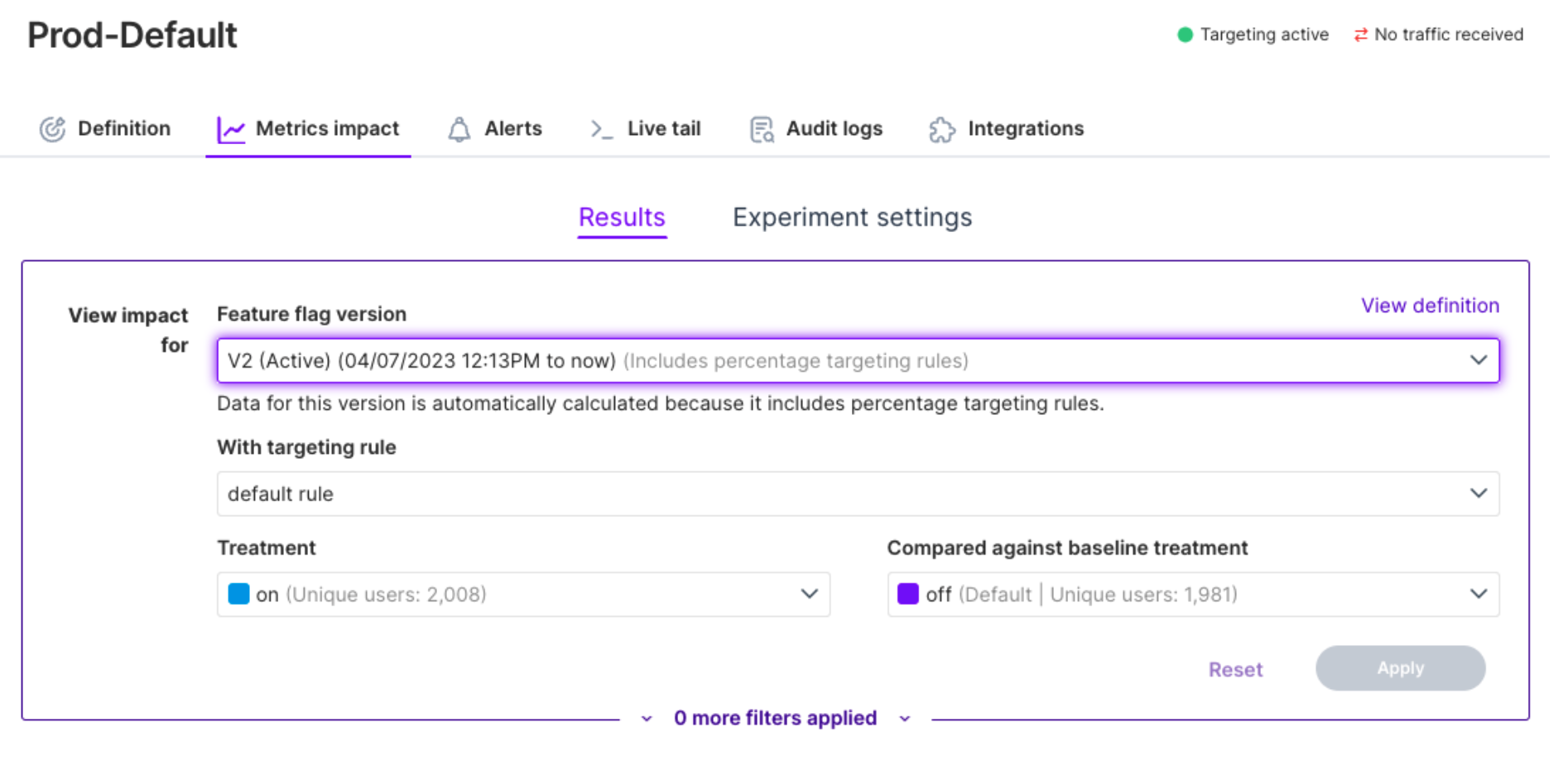Viewport: 1568px width, 757px height.
Task: Click the Reset link
Action: 1235,669
